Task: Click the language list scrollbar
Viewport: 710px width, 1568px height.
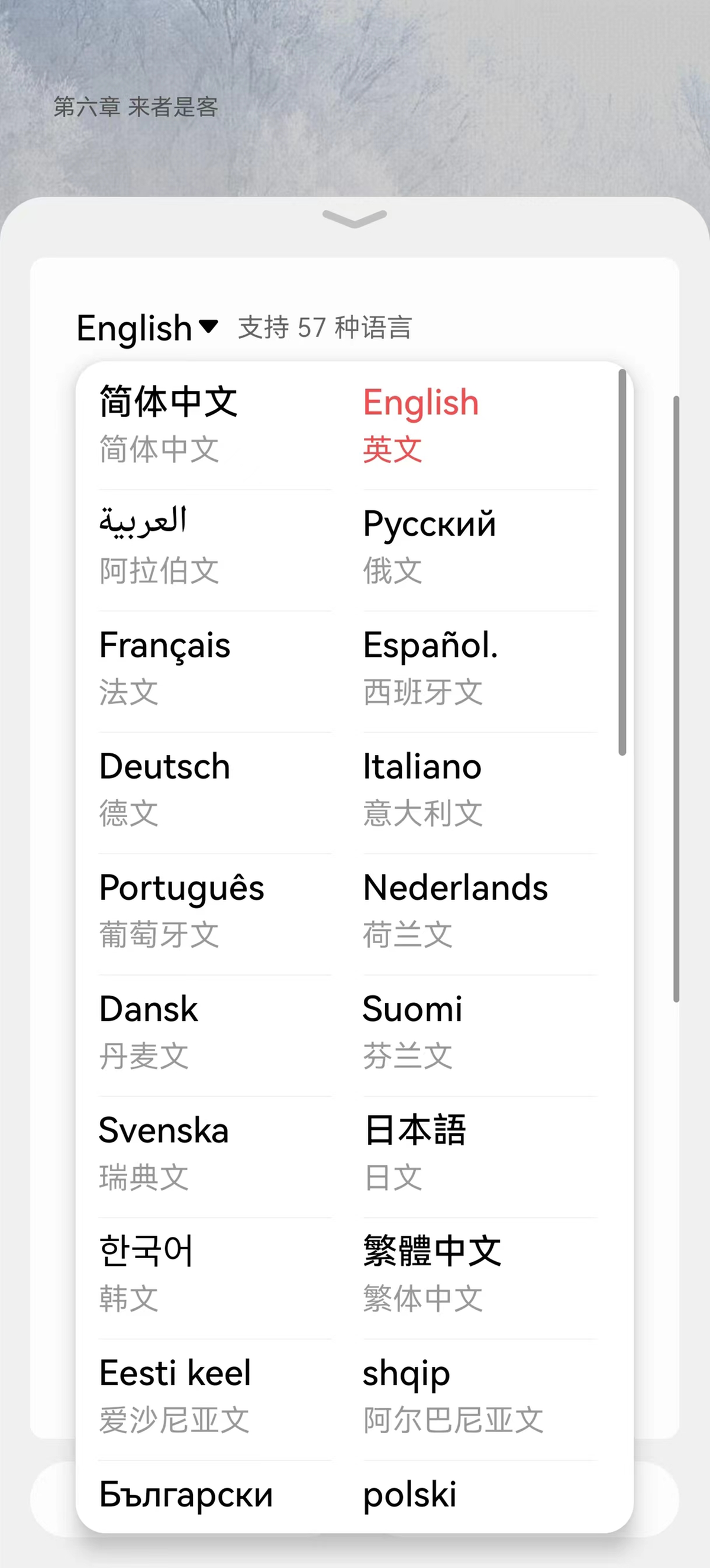Action: (622, 562)
